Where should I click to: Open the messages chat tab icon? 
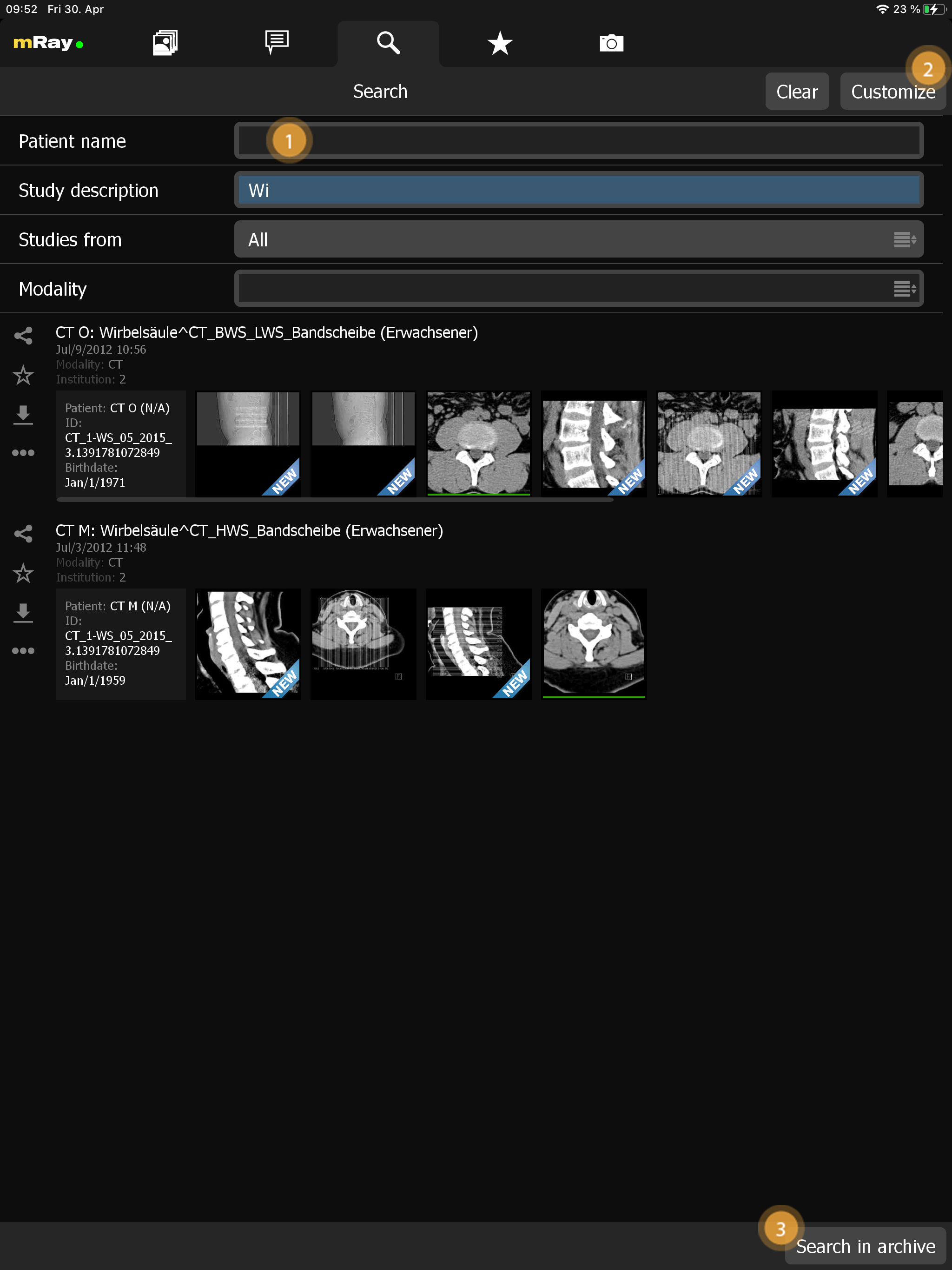coord(277,43)
